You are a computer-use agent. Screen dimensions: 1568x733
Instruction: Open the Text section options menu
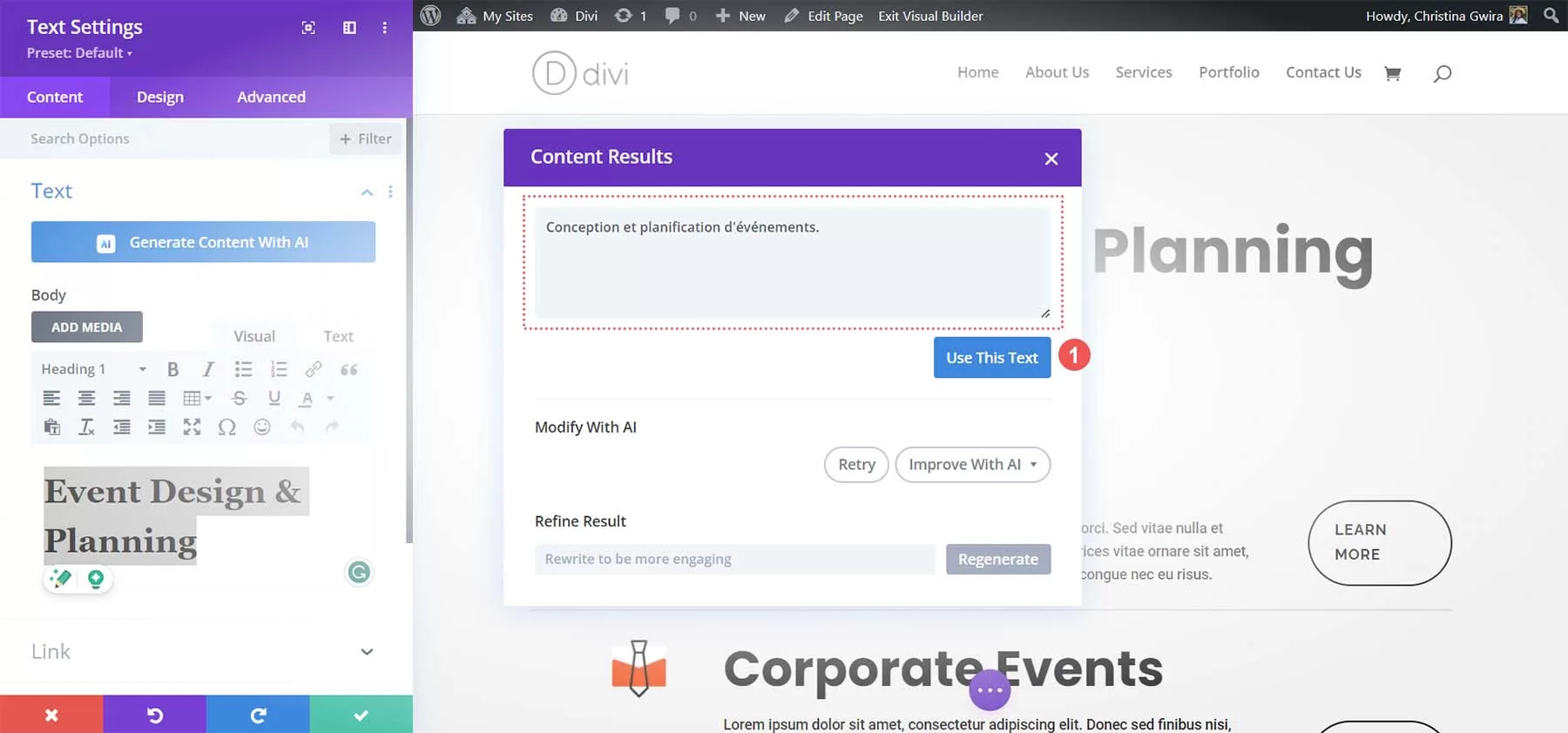click(x=390, y=192)
